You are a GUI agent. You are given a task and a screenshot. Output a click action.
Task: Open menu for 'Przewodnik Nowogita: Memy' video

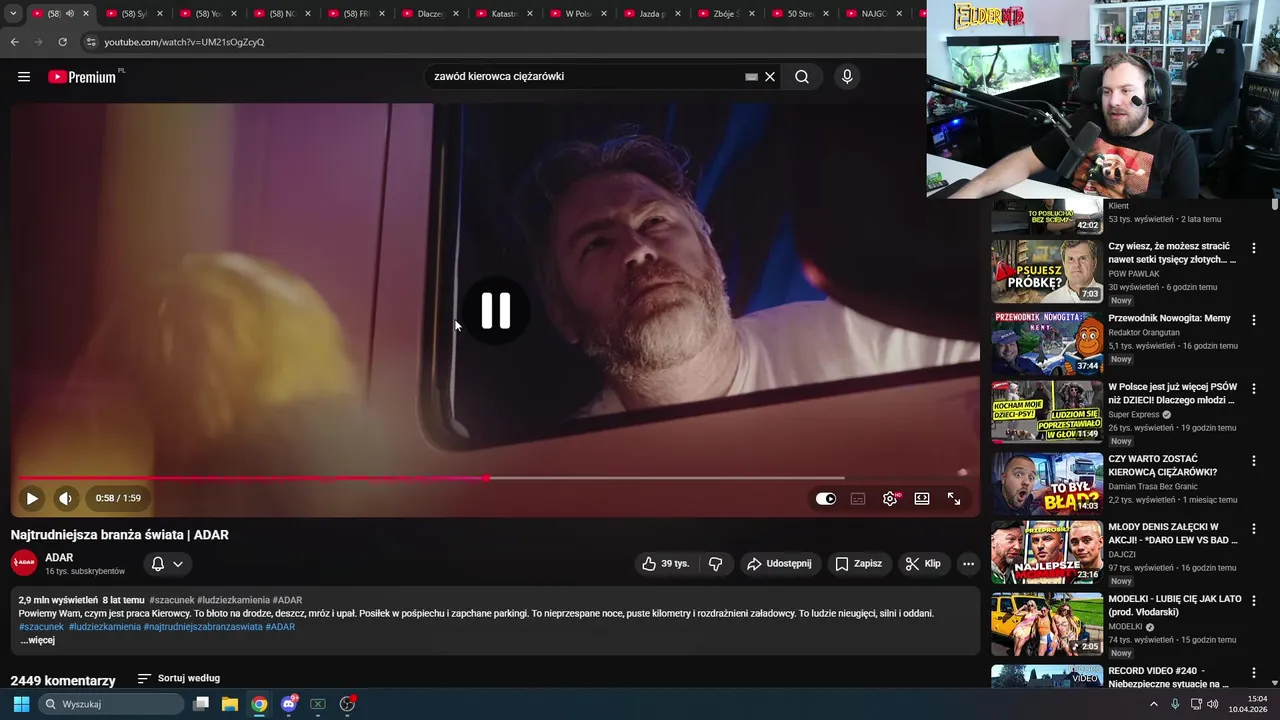tap(1253, 320)
